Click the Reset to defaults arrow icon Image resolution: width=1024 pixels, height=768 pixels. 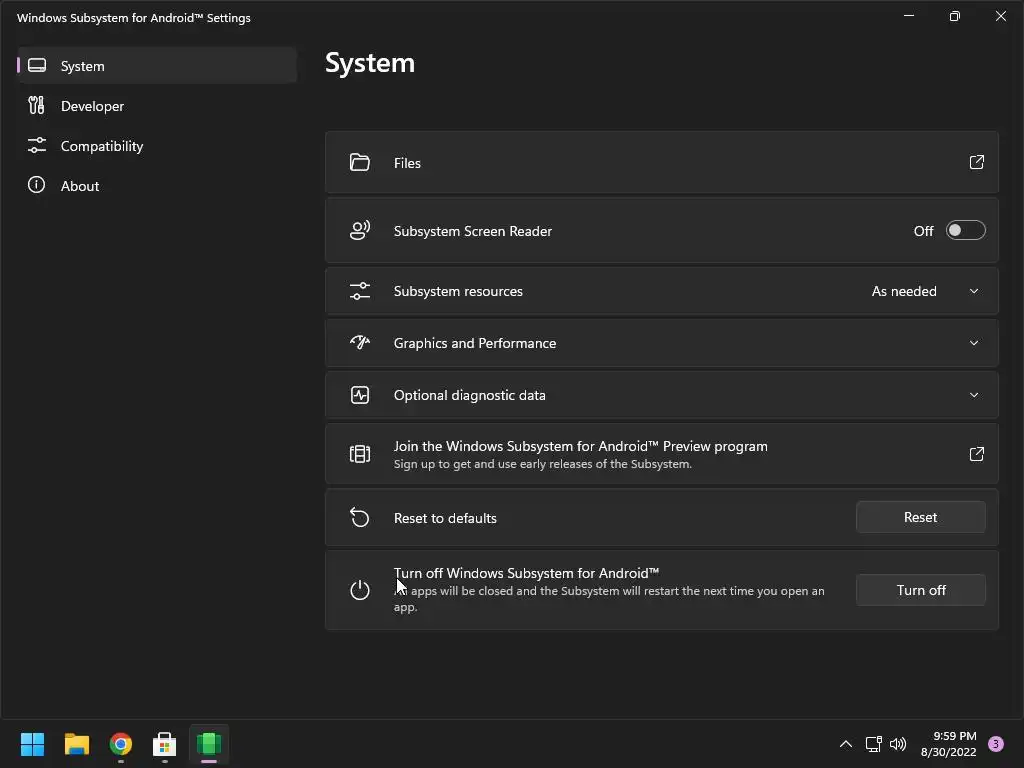point(360,517)
